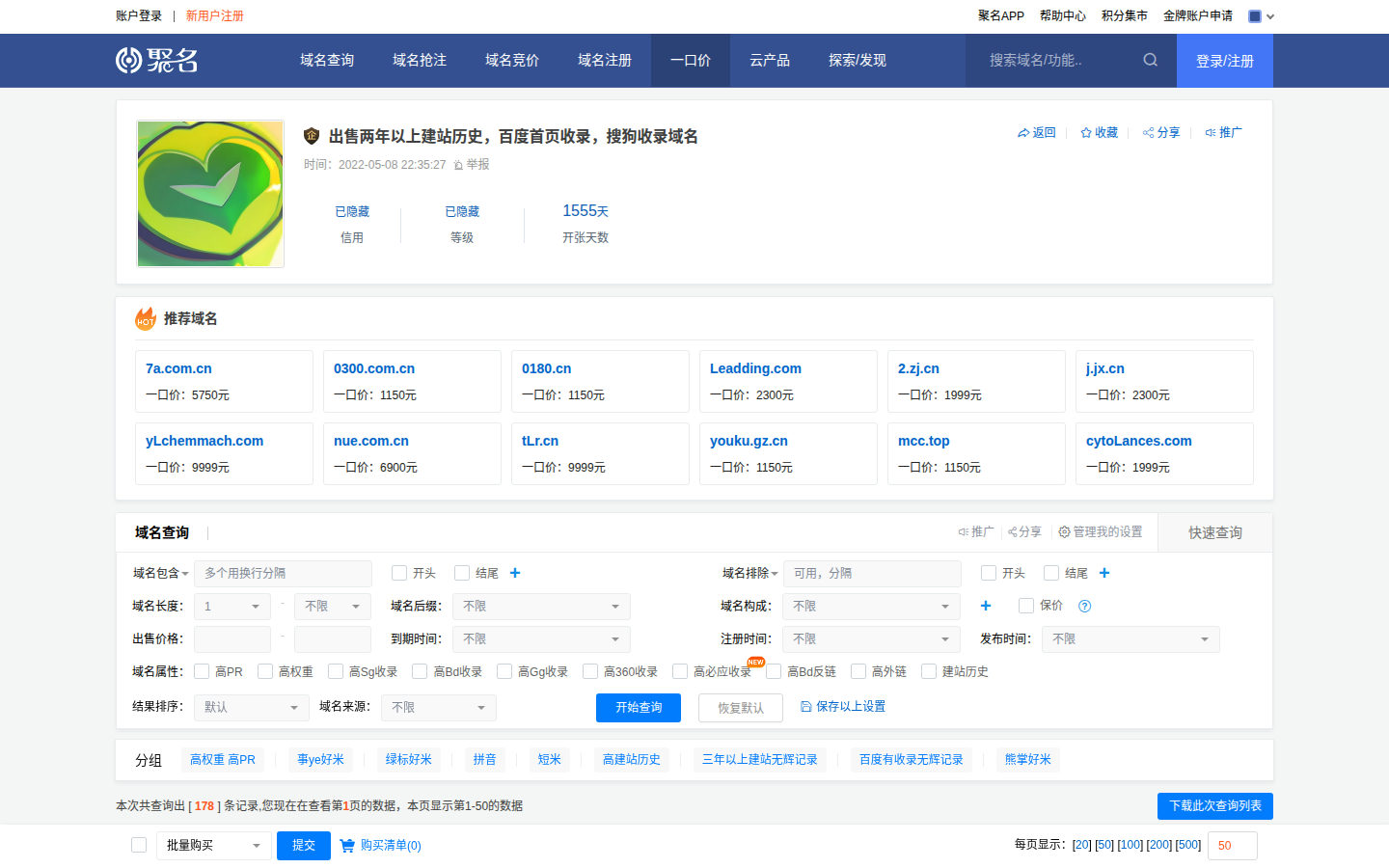Click the HOT flame icon

coord(146,317)
